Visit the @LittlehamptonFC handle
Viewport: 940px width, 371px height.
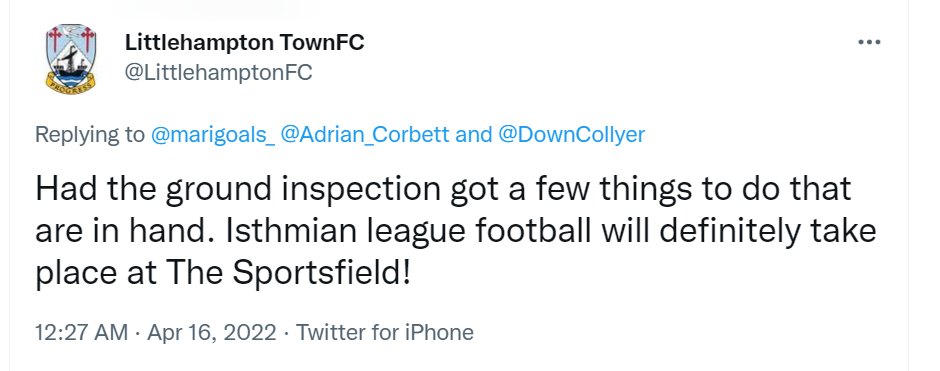click(218, 73)
